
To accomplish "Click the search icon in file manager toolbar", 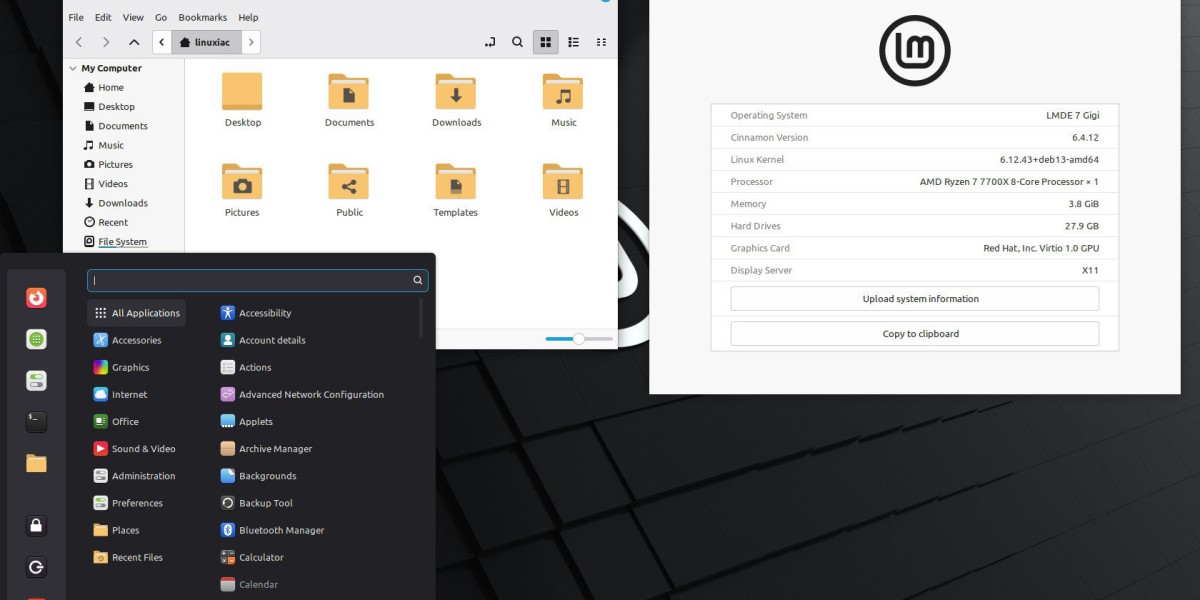I will [517, 42].
